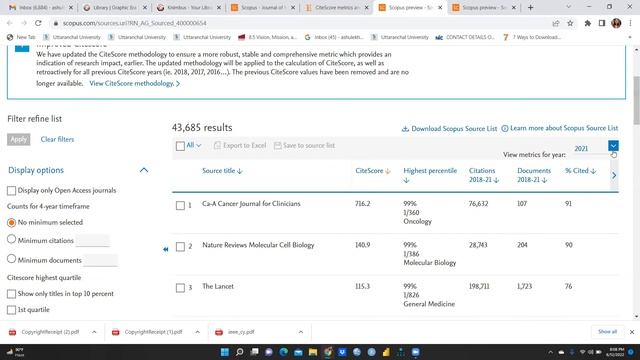
Task: Open the tab search dropdown arrow
Action: tap(568, 7)
